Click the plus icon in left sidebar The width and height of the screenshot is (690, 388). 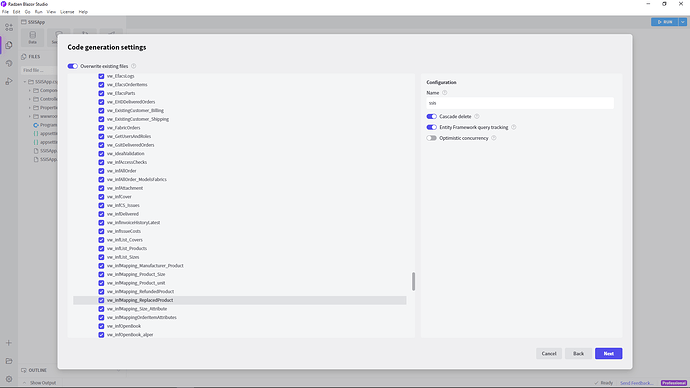[9, 343]
